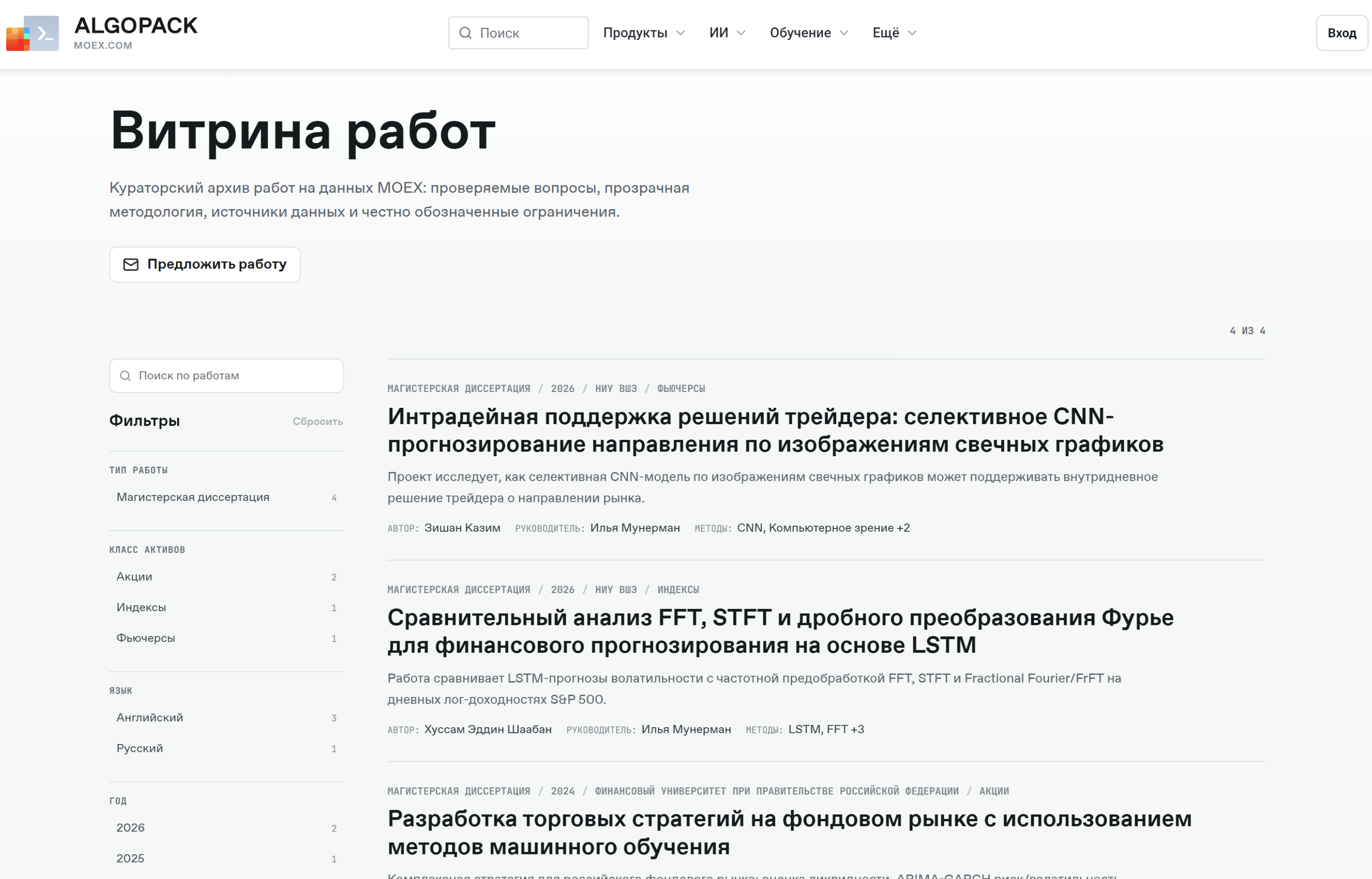Focus the Поиск по работам field
Viewport: 1372px width, 879px height.
[x=227, y=376]
